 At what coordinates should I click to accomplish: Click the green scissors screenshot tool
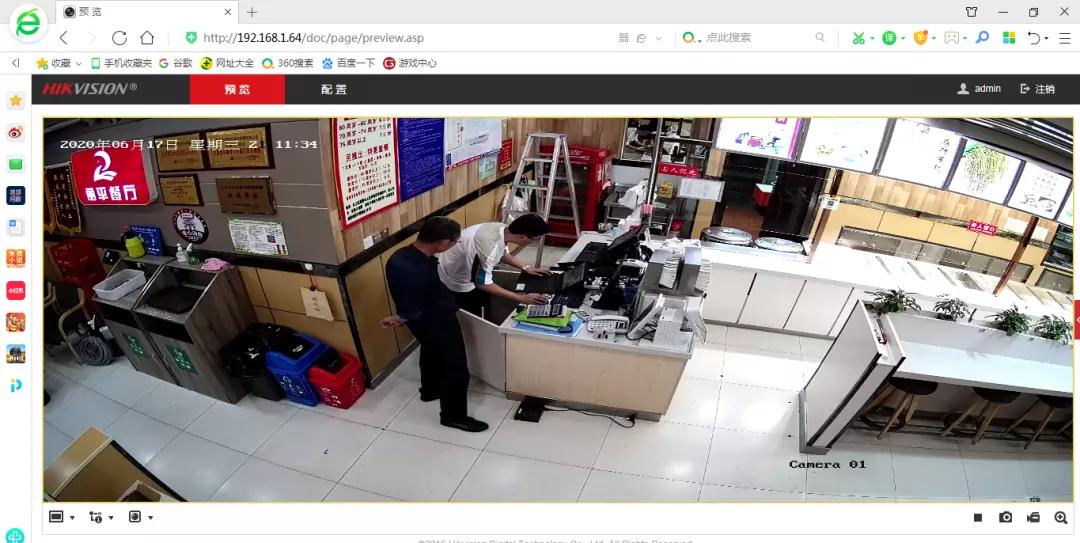coord(858,38)
